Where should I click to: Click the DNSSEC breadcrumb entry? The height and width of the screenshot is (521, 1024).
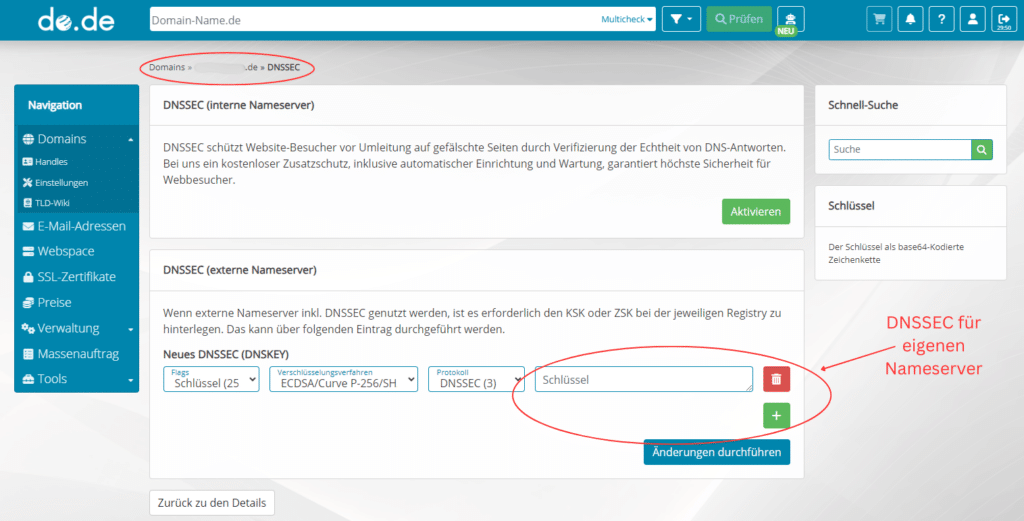[x=283, y=67]
